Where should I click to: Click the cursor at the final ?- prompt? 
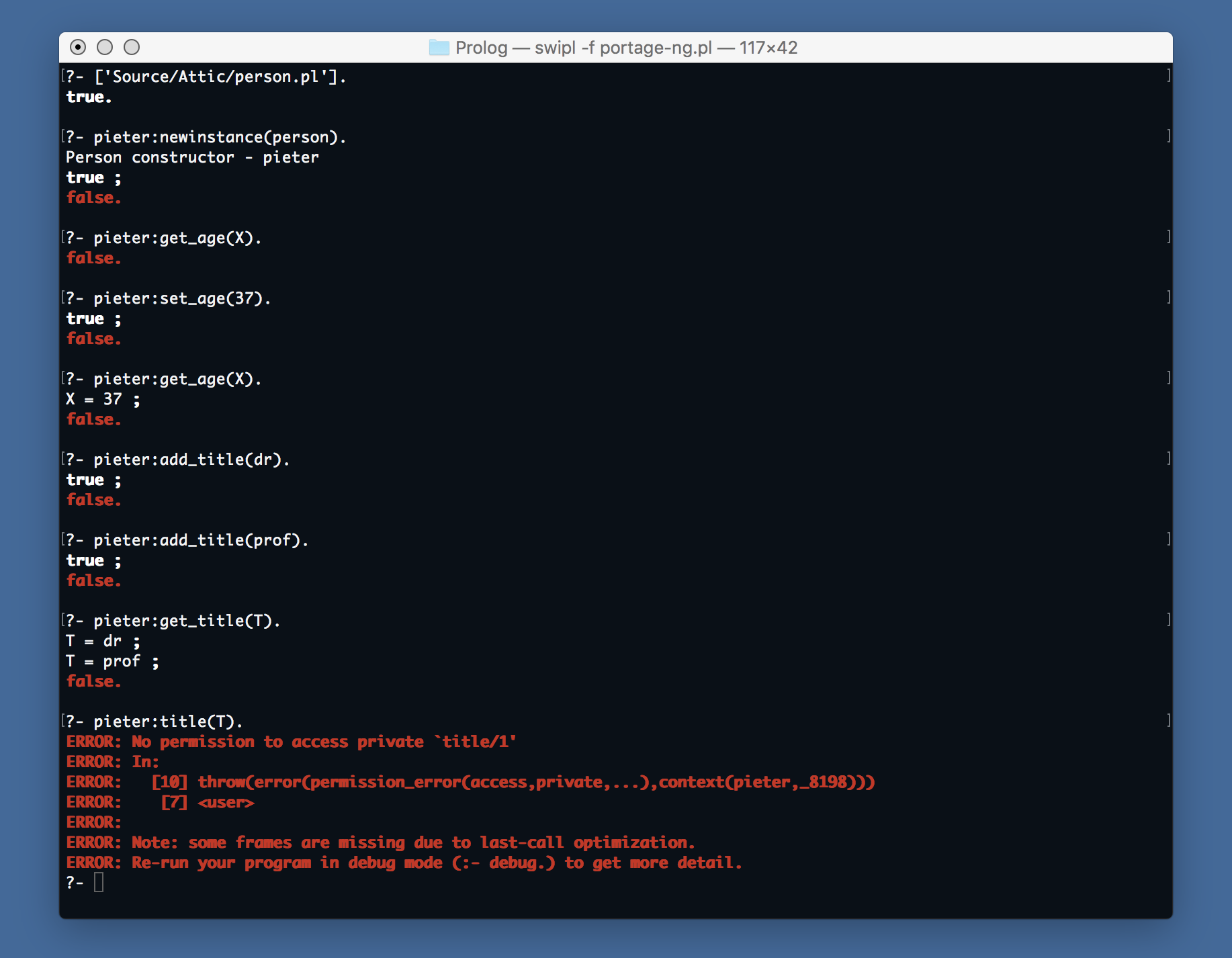99,882
